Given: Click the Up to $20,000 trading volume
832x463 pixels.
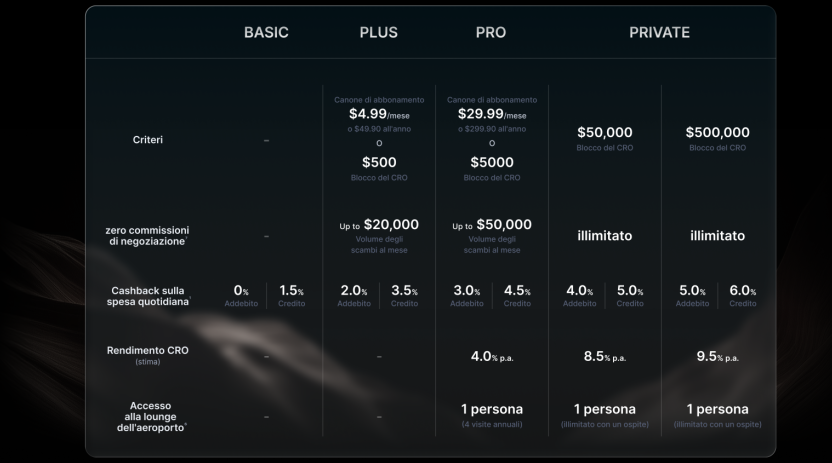Looking at the screenshot, I should click(378, 225).
